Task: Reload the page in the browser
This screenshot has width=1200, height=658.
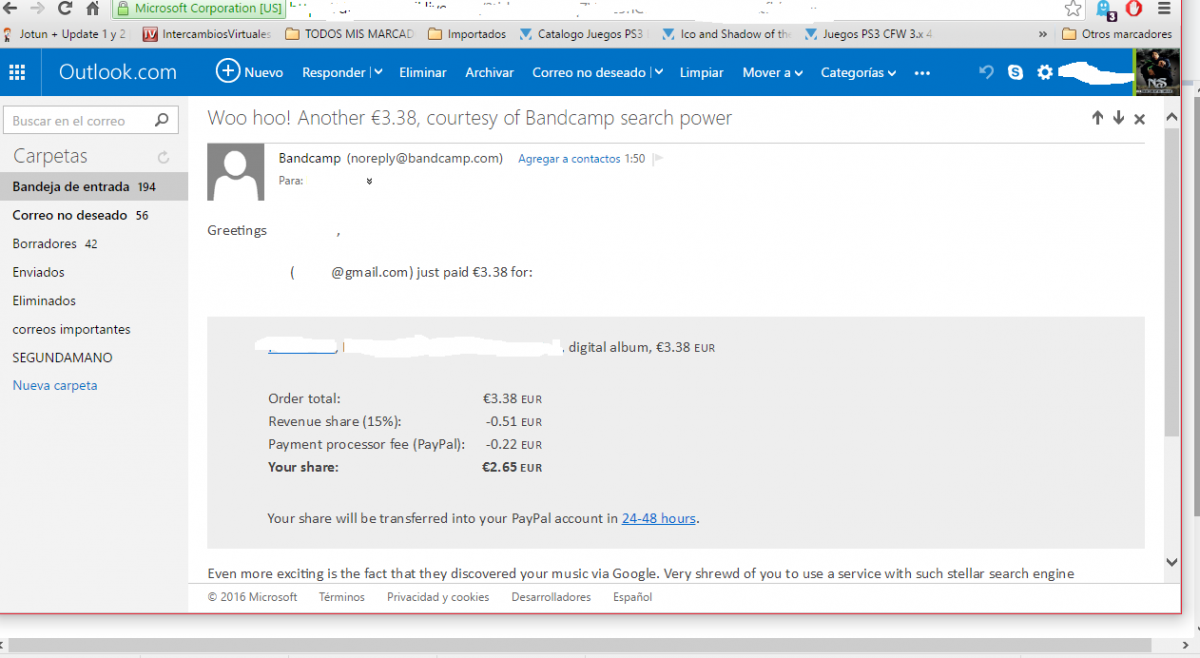Action: [65, 9]
